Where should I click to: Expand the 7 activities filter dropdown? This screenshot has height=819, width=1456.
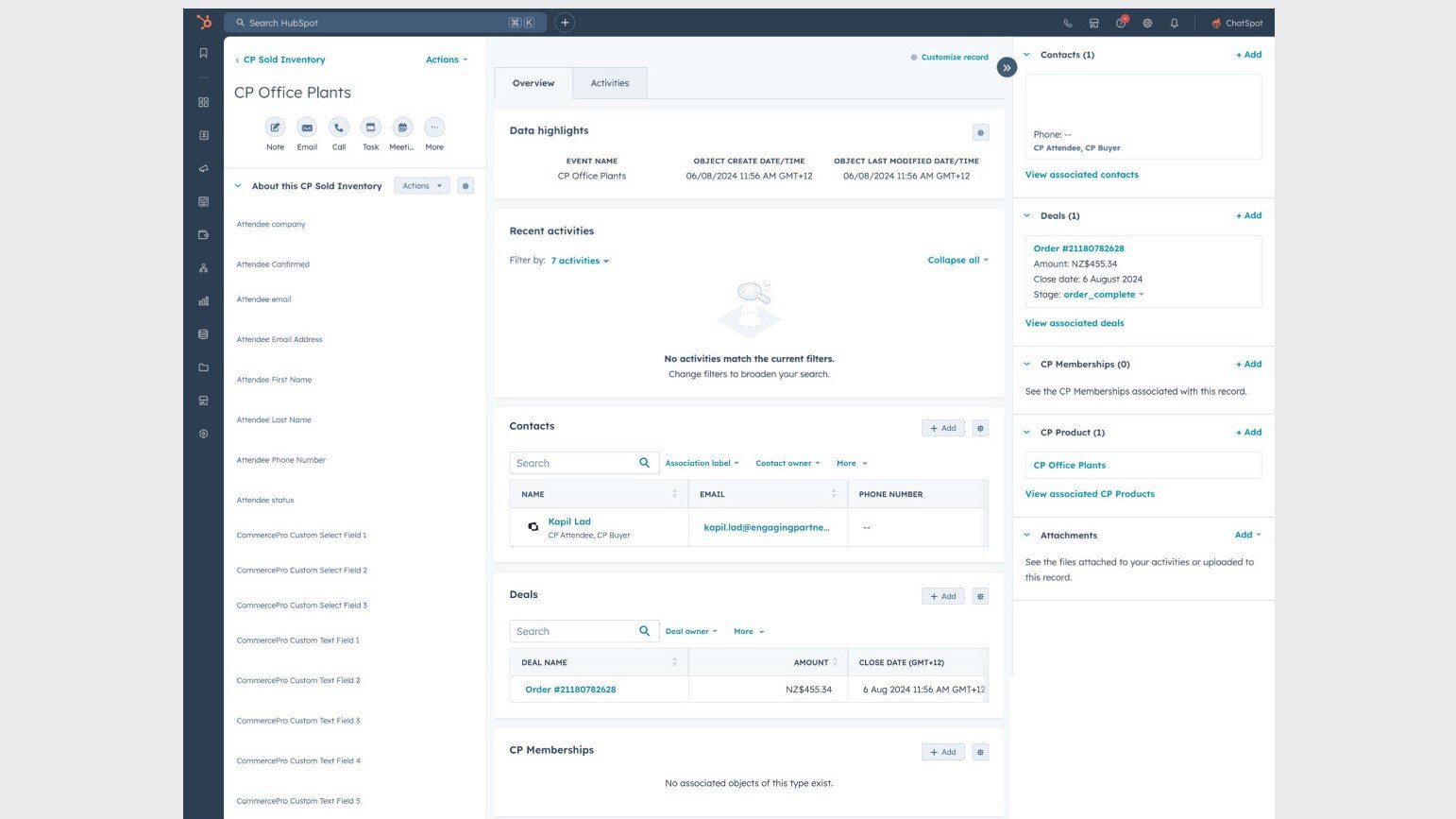(580, 261)
